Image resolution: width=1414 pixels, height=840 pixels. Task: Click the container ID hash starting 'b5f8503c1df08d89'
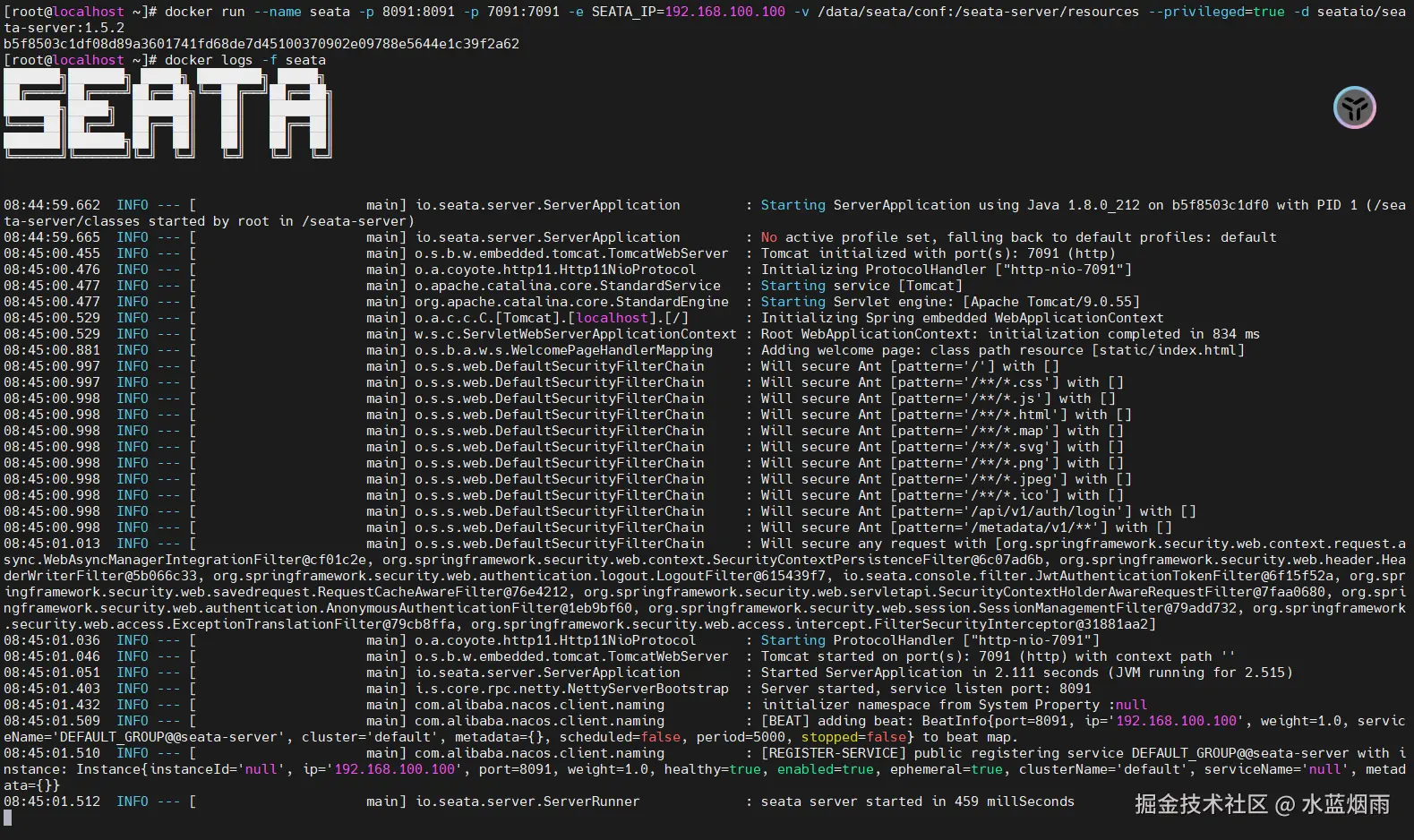click(x=261, y=44)
